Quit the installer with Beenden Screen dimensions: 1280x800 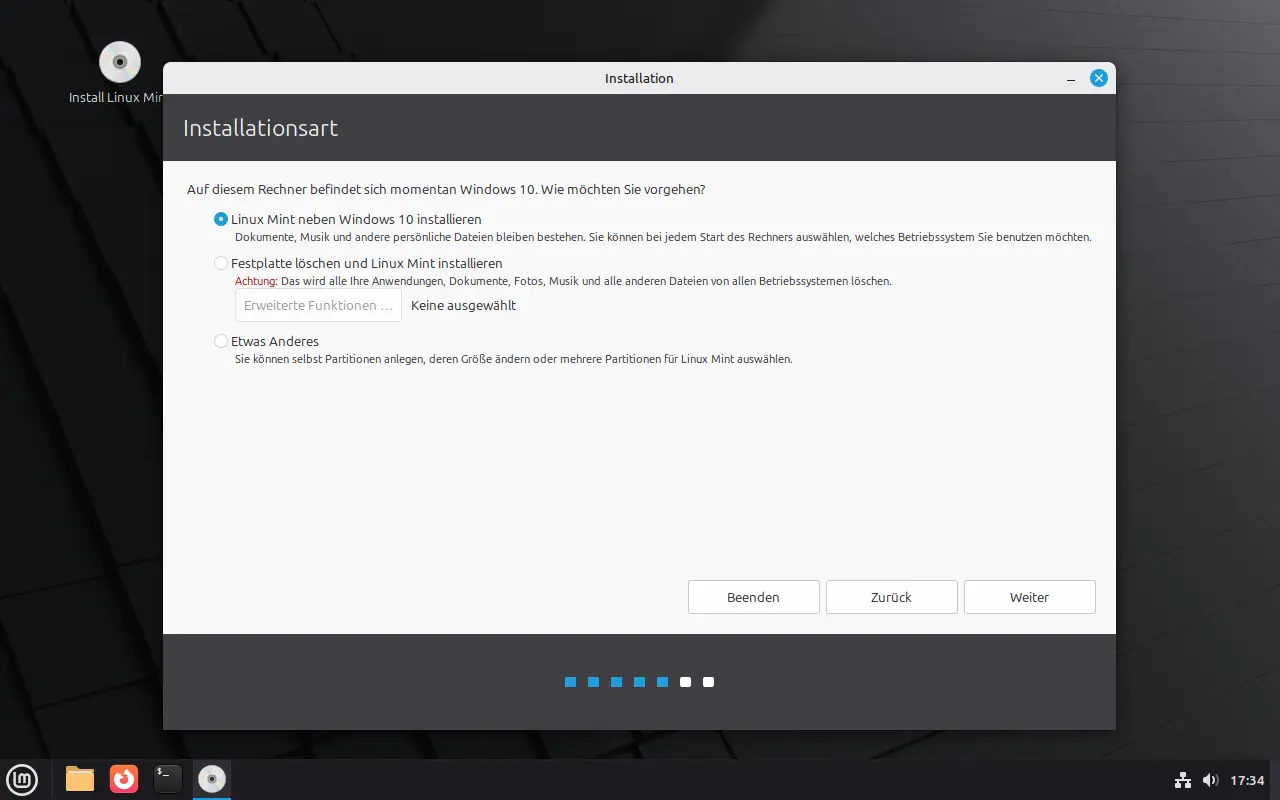753,597
